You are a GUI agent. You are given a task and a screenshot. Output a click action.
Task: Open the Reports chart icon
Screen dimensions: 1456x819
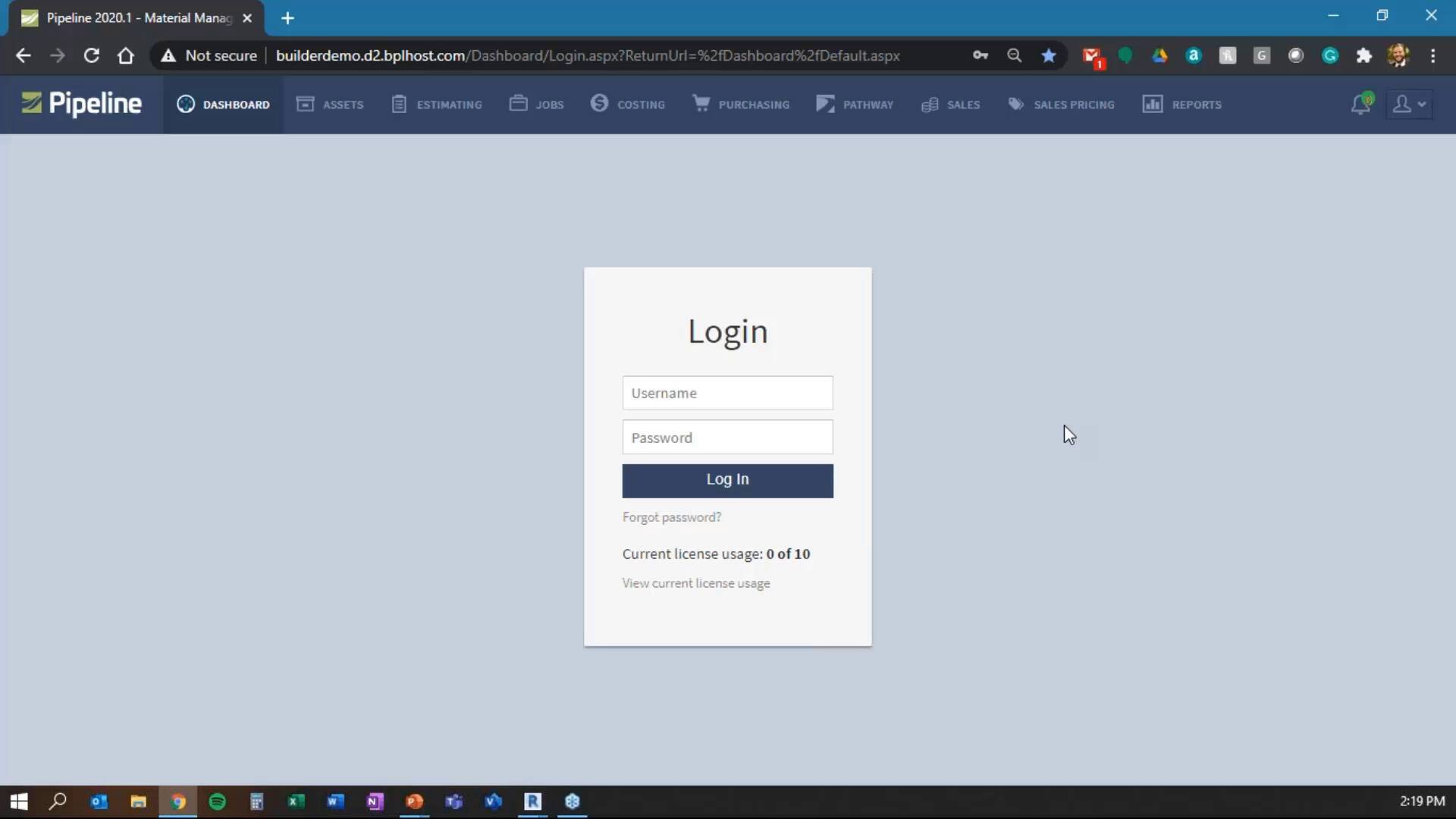1153,105
